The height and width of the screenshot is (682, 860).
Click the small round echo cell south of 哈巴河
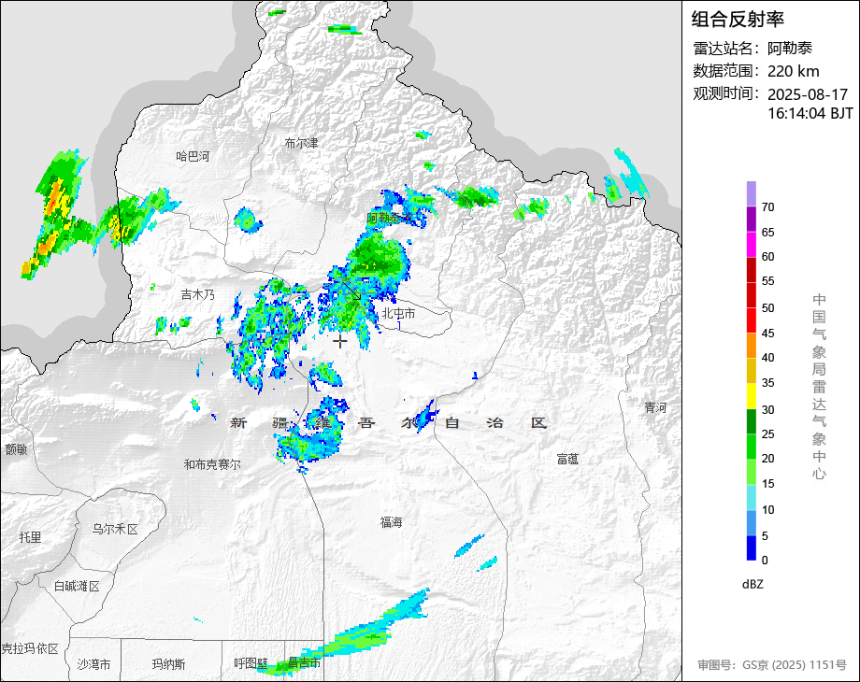[x=248, y=220]
